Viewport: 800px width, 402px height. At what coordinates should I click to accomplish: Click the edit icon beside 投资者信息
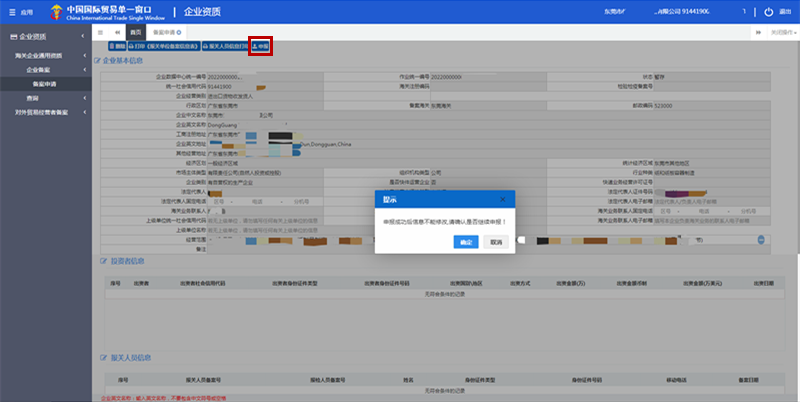pos(104,261)
